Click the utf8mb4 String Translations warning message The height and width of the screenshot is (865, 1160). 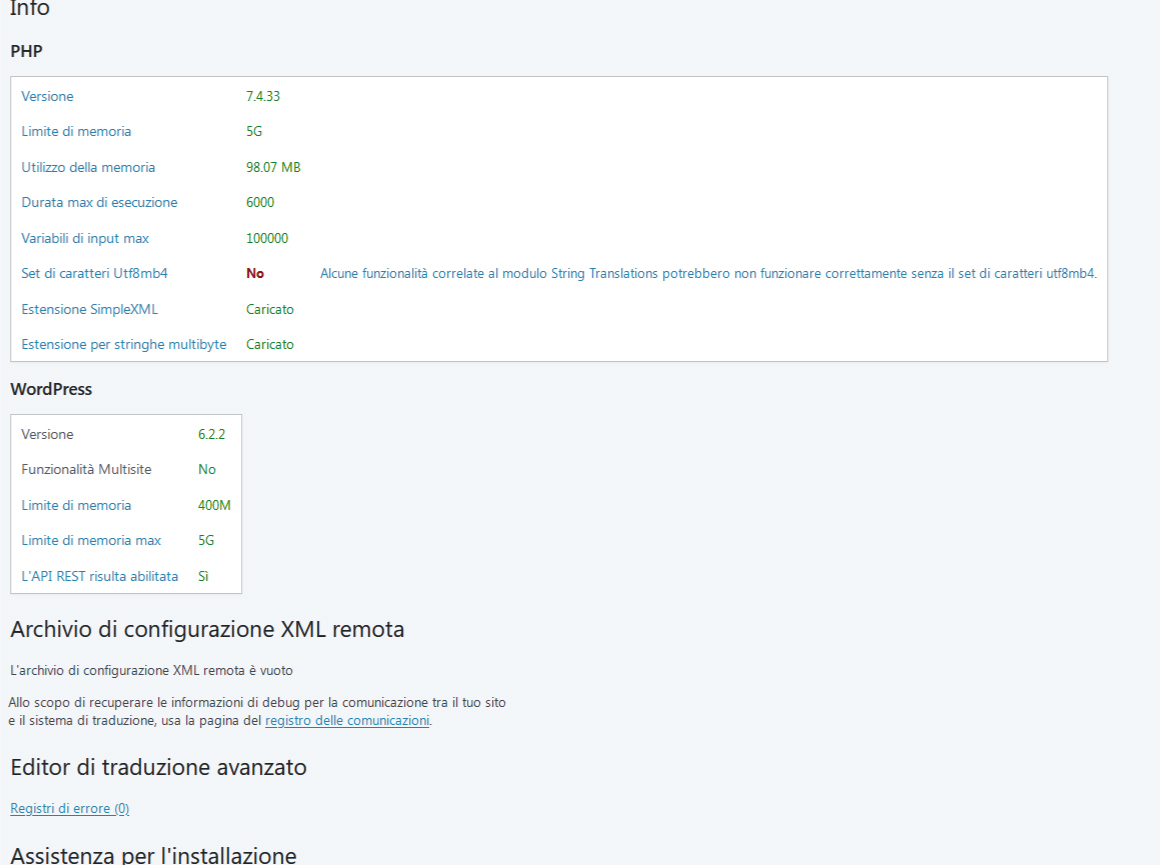(708, 273)
